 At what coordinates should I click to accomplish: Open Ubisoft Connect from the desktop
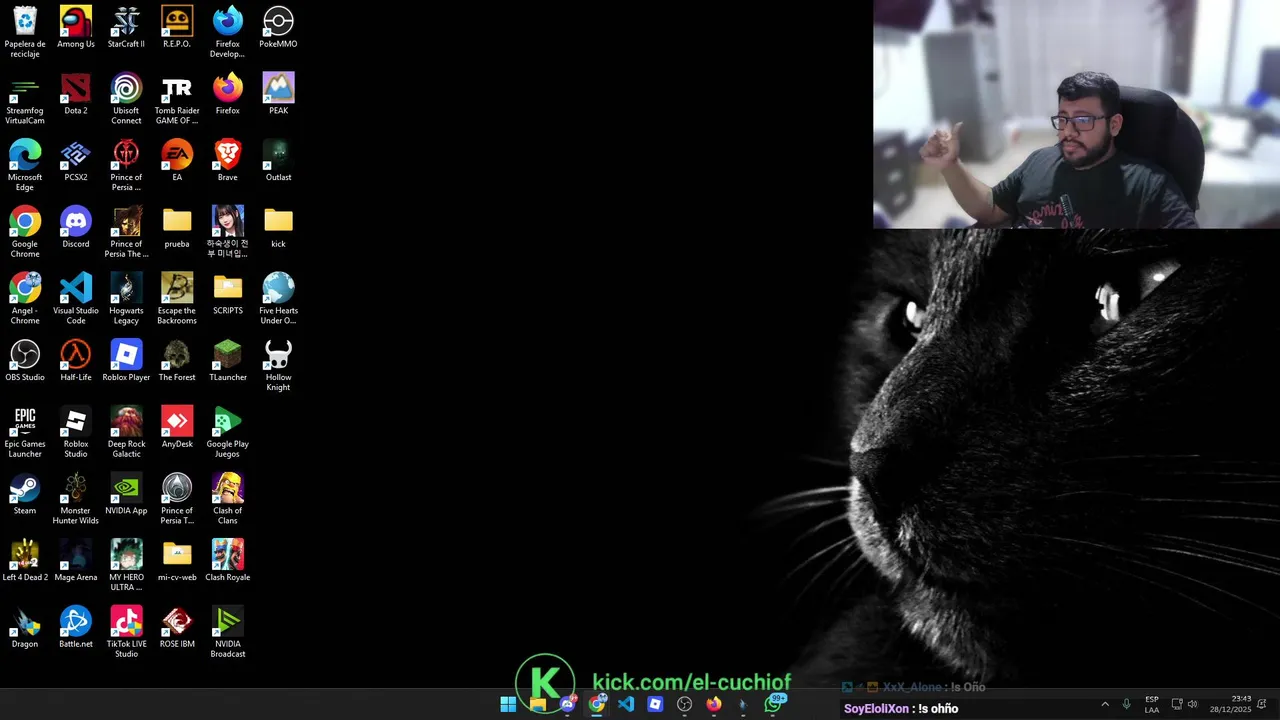pyautogui.click(x=126, y=98)
